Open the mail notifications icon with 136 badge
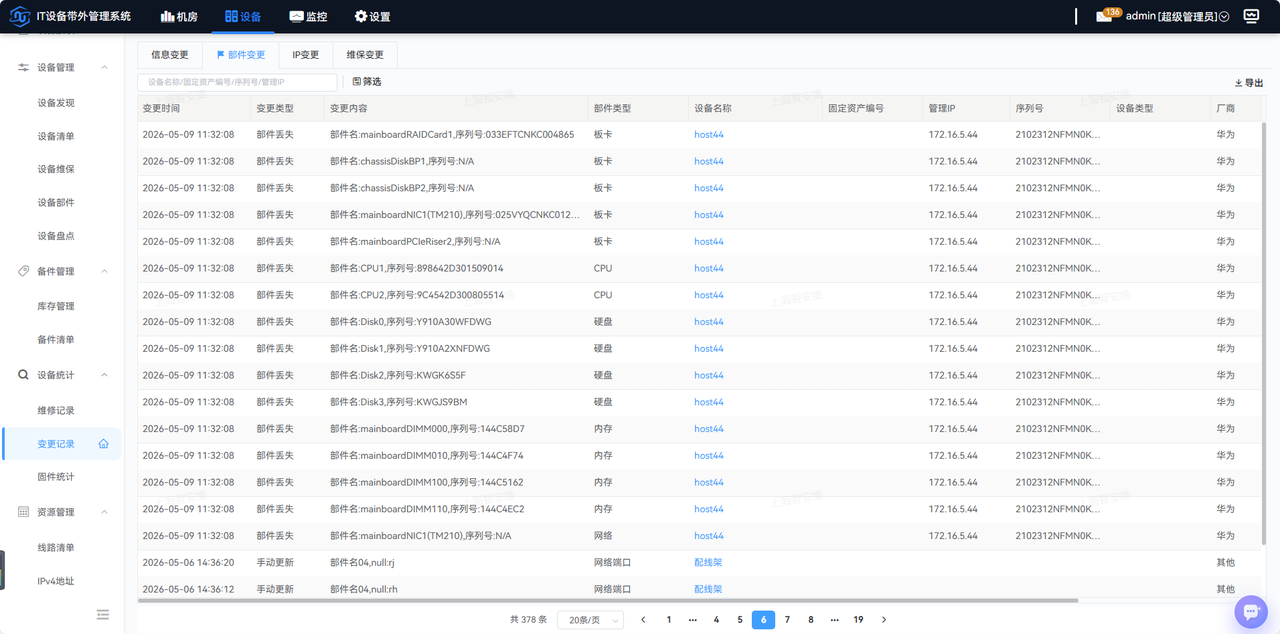 (x=1104, y=16)
